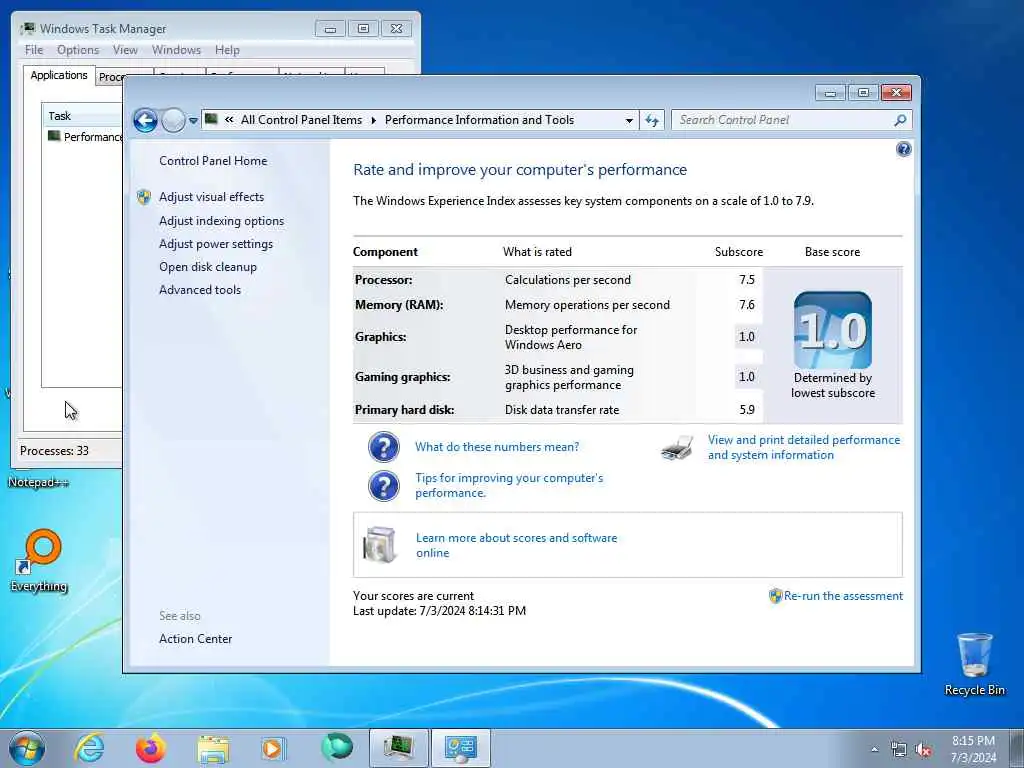The image size is (1024, 768).
Task: Click 'Processes: 33' in Task Manager status bar
Action: 54,451
